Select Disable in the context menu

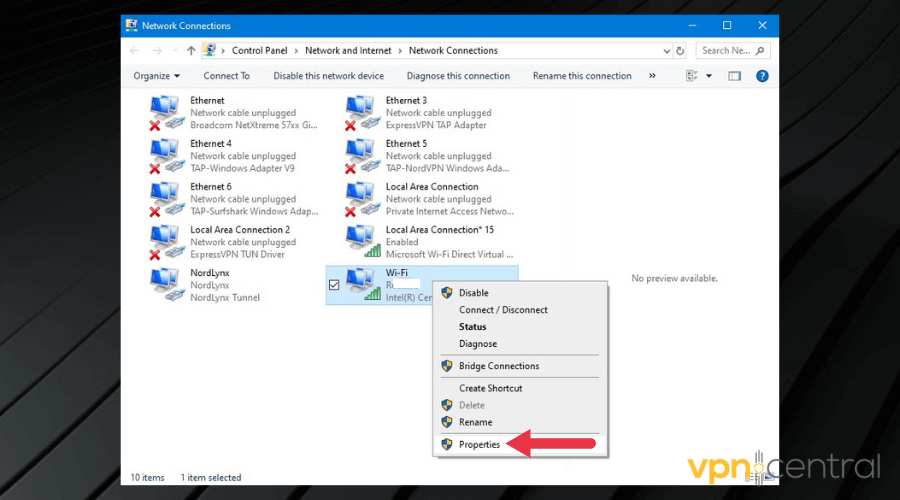point(473,293)
